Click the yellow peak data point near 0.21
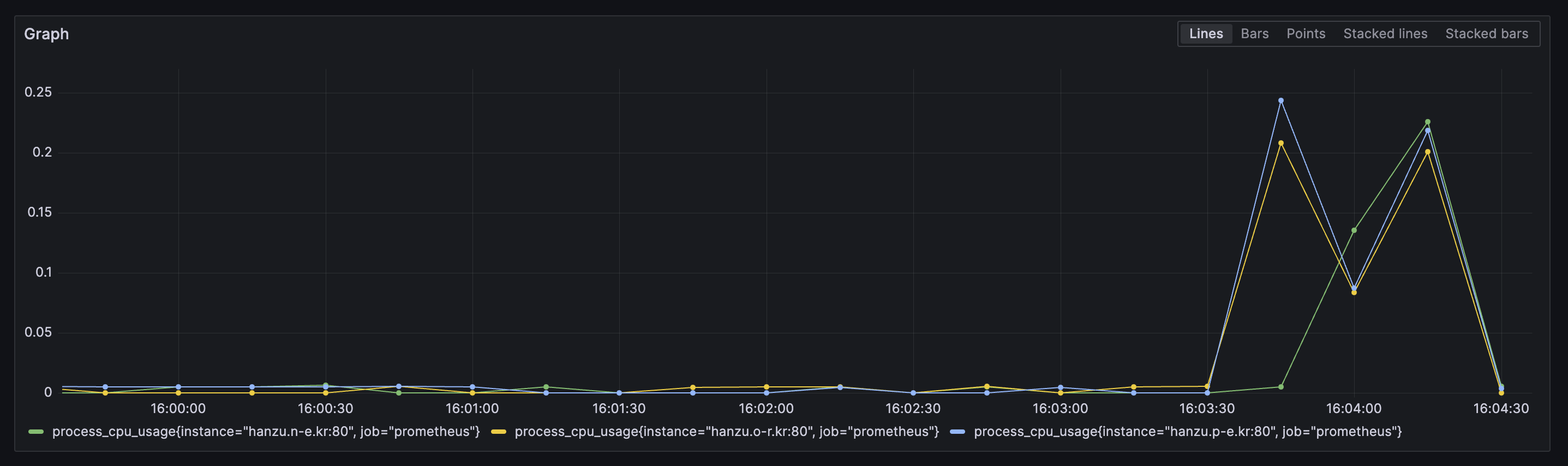1568x466 pixels. coord(1280,143)
